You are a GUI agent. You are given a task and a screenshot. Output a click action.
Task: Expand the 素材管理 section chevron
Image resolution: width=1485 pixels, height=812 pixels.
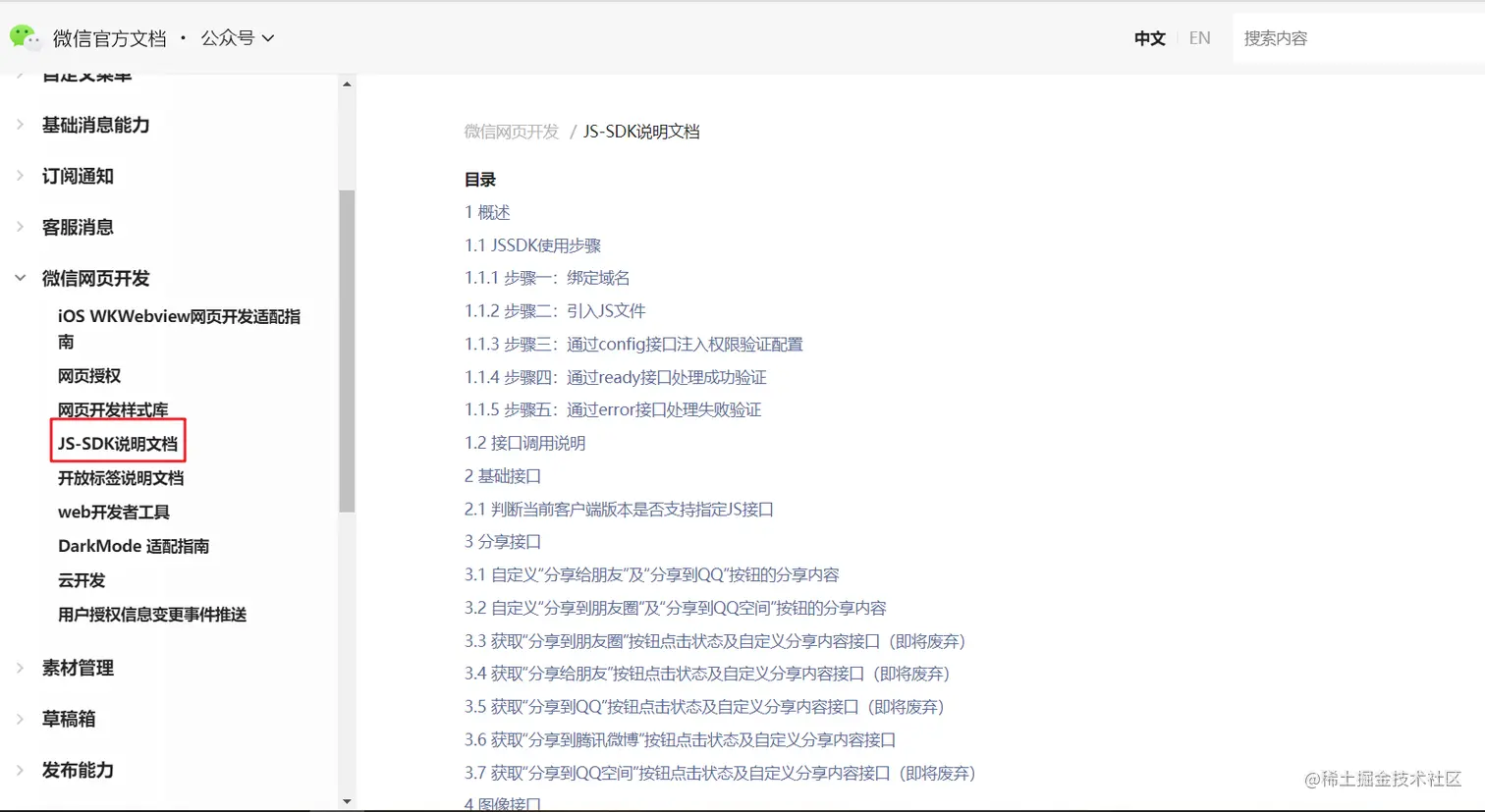pyautogui.click(x=20, y=668)
